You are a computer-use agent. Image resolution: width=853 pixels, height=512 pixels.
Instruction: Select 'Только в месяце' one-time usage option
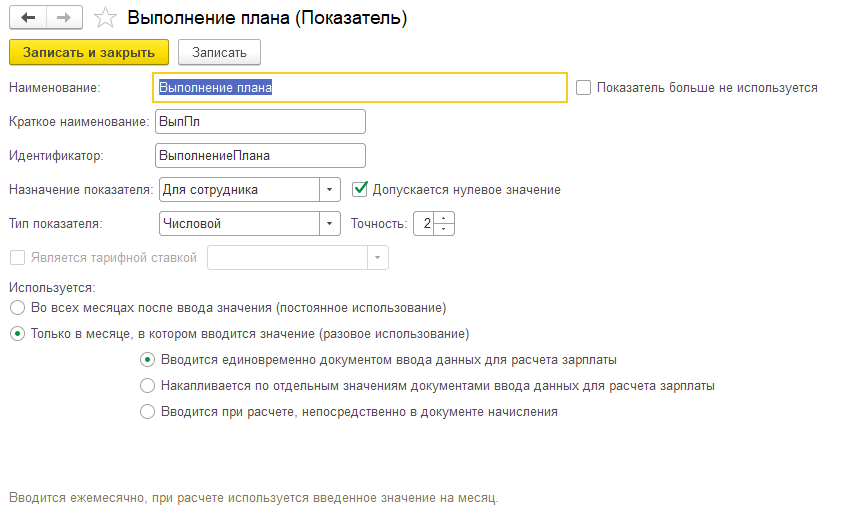[x=17, y=333]
